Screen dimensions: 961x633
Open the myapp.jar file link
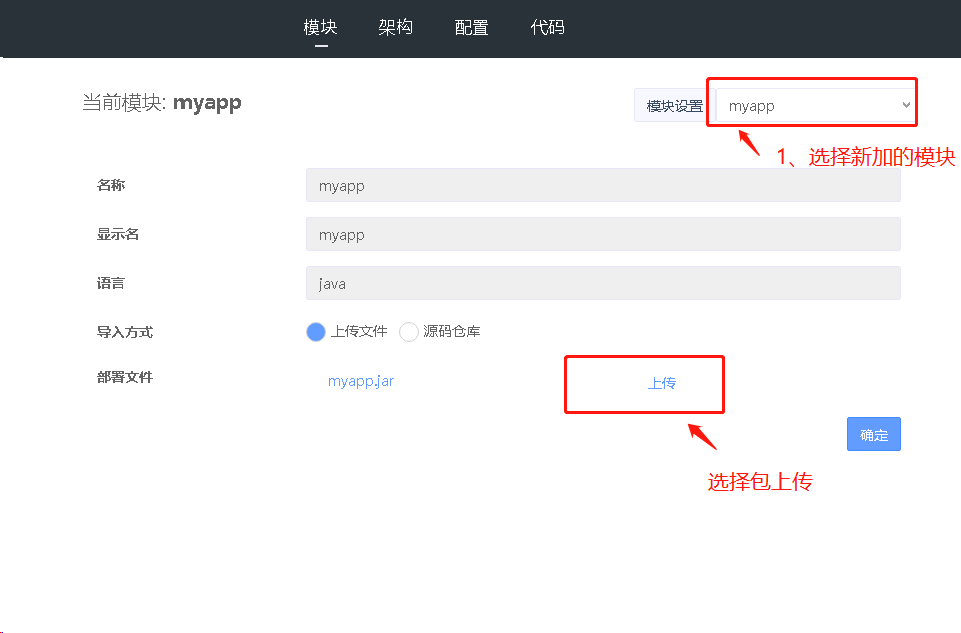[x=360, y=381]
